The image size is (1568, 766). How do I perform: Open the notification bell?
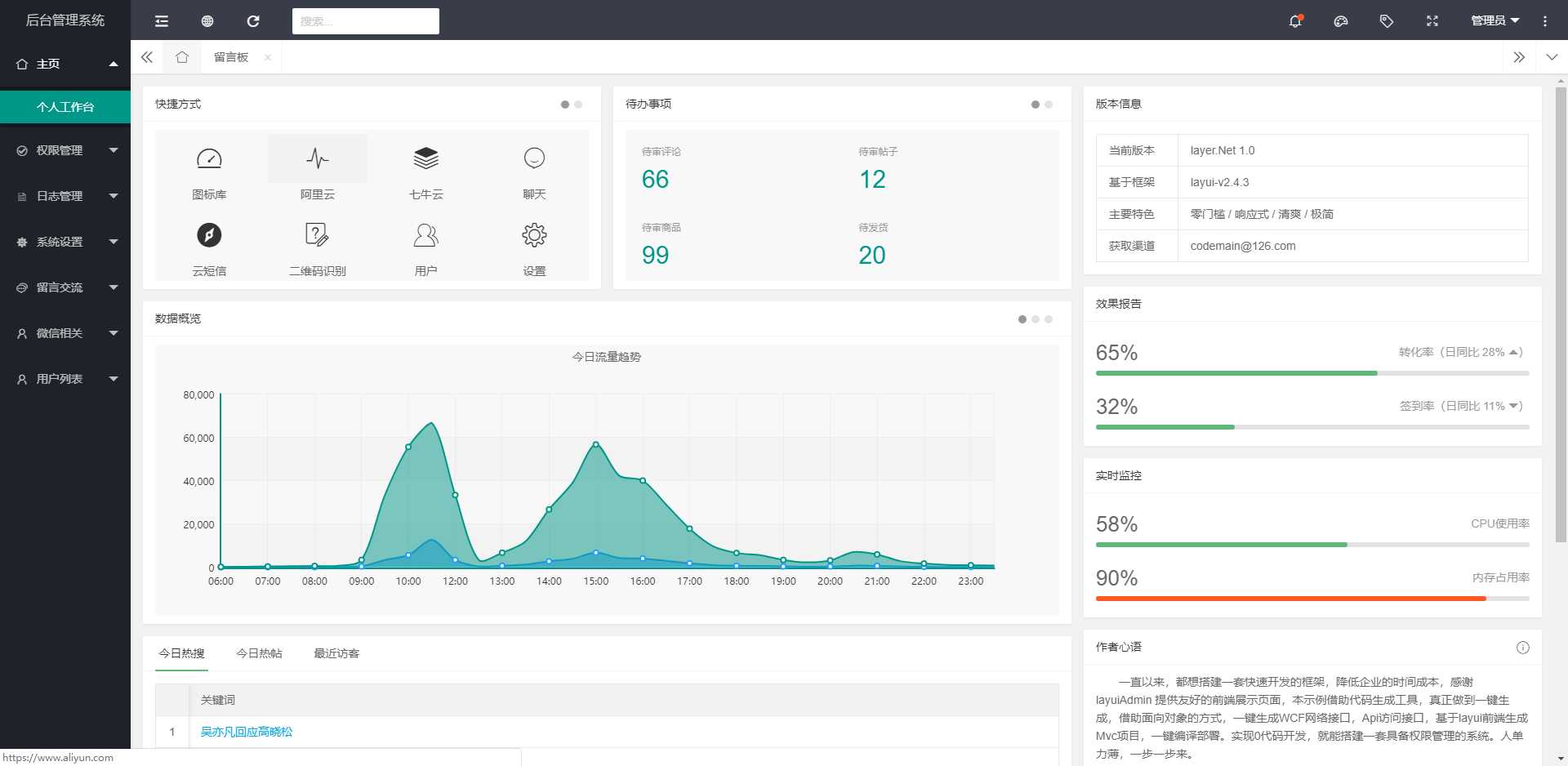pyautogui.click(x=1295, y=21)
